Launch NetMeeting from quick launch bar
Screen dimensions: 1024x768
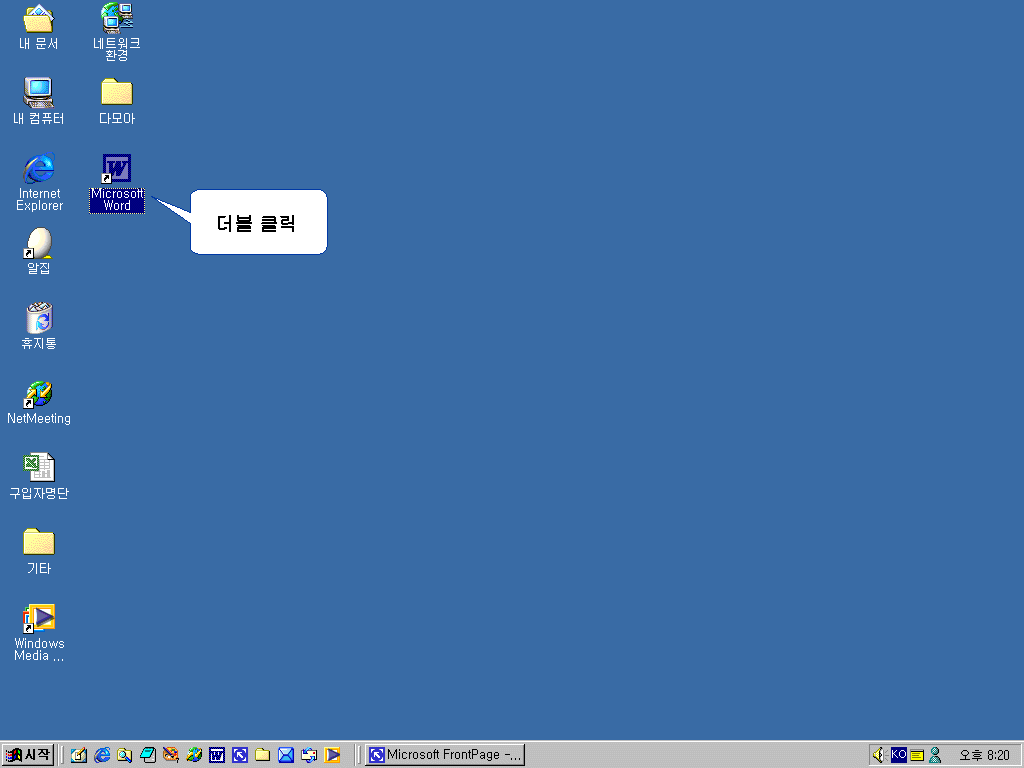coord(194,755)
